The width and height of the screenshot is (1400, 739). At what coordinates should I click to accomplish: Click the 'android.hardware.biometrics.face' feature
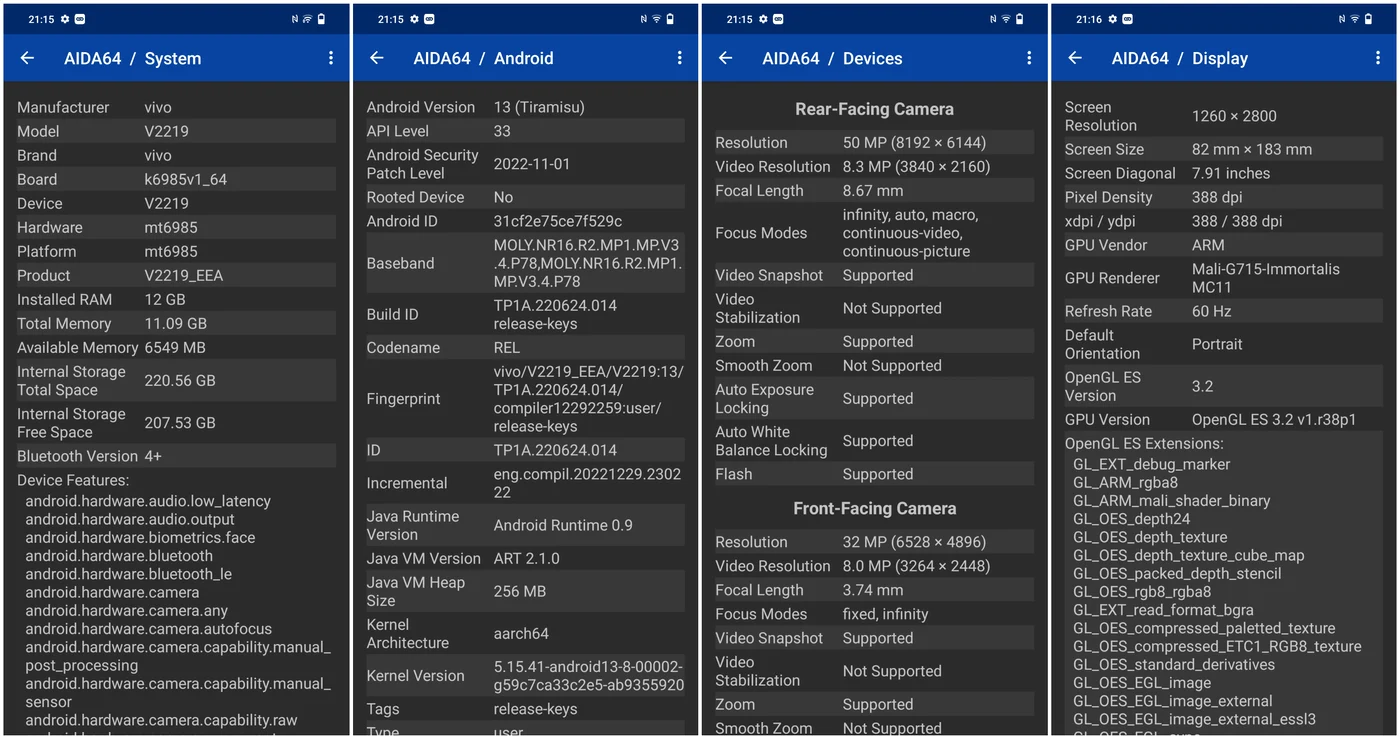click(x=140, y=538)
